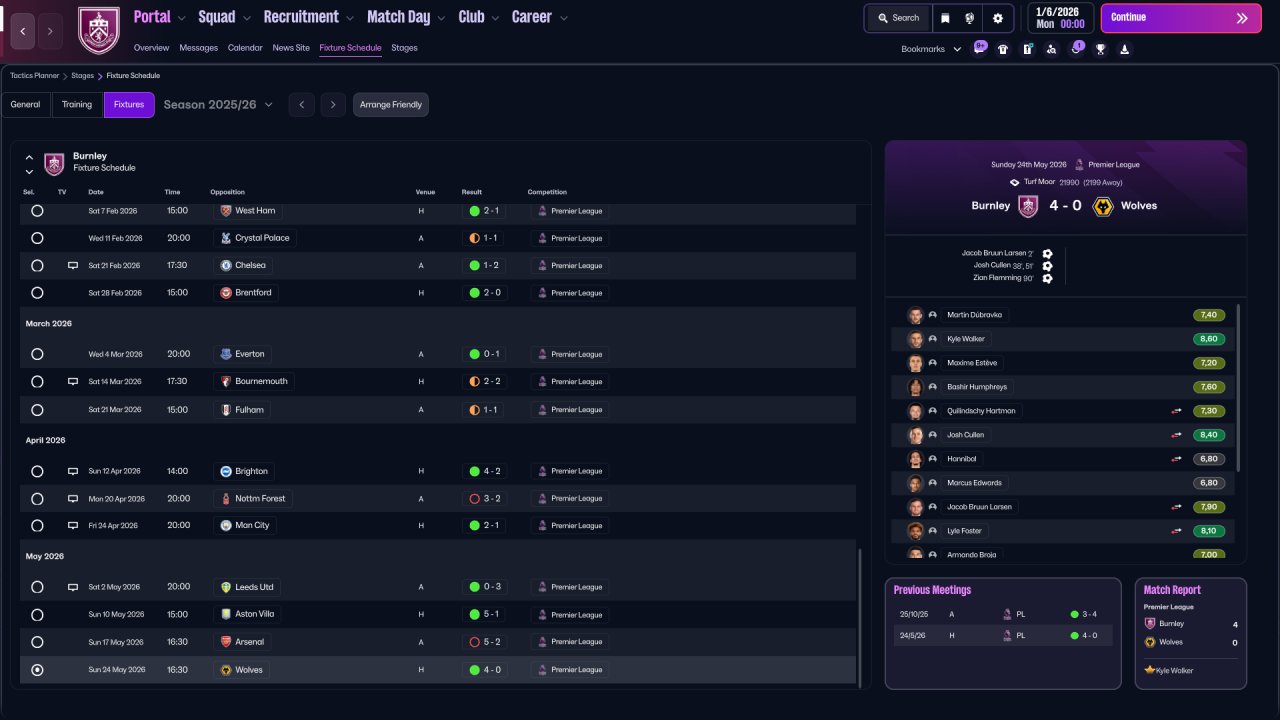1280x720 pixels.
Task: Click Hannibal's 6,80 rating badge
Action: (x=1209, y=459)
